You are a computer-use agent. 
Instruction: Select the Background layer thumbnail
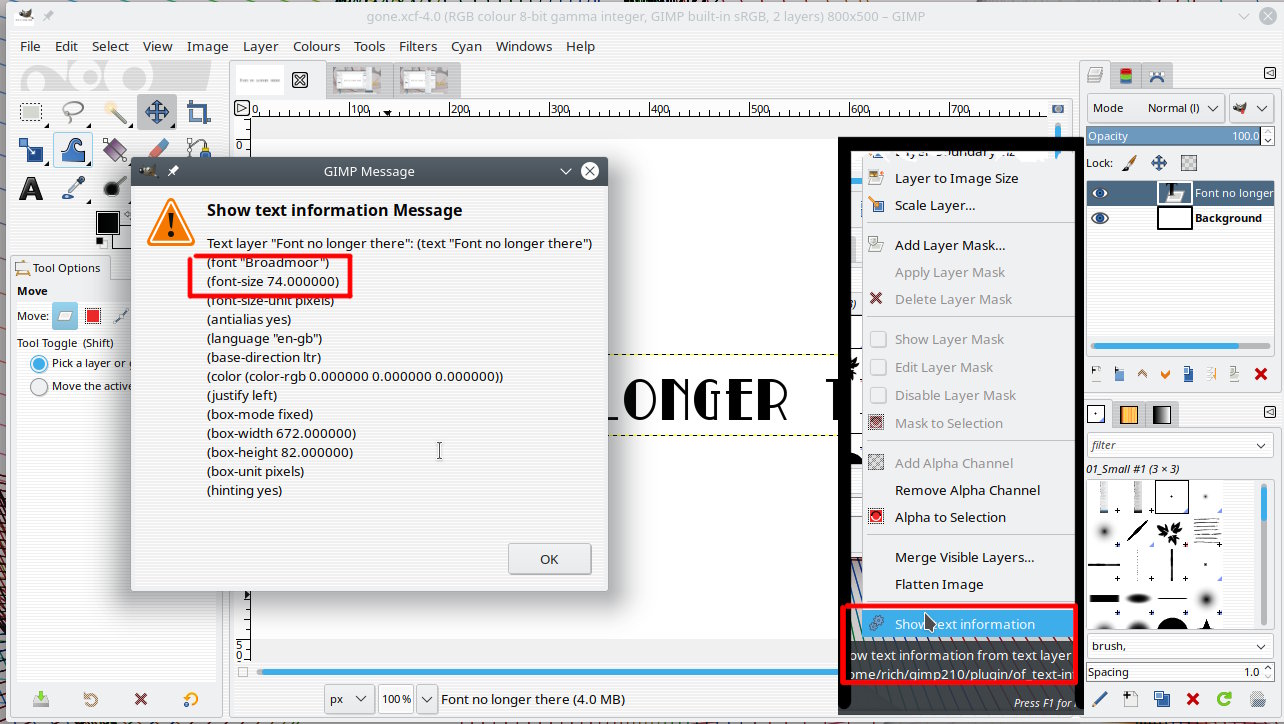pos(1174,218)
